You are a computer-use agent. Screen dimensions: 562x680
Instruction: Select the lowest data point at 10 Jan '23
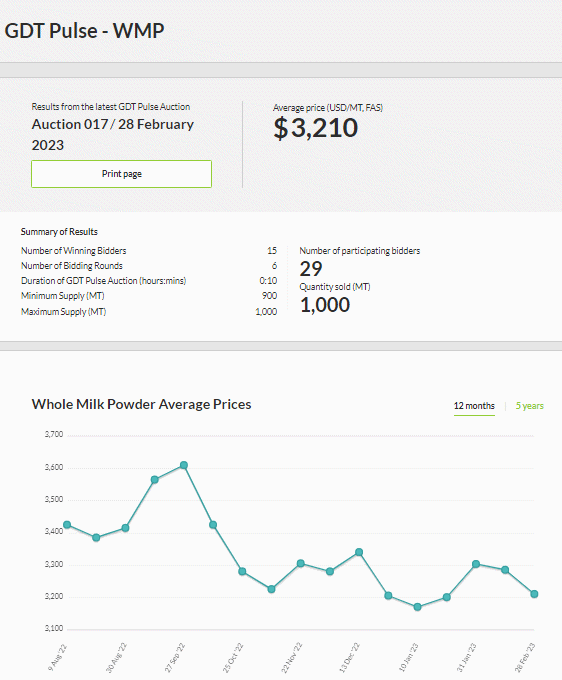[418, 607]
